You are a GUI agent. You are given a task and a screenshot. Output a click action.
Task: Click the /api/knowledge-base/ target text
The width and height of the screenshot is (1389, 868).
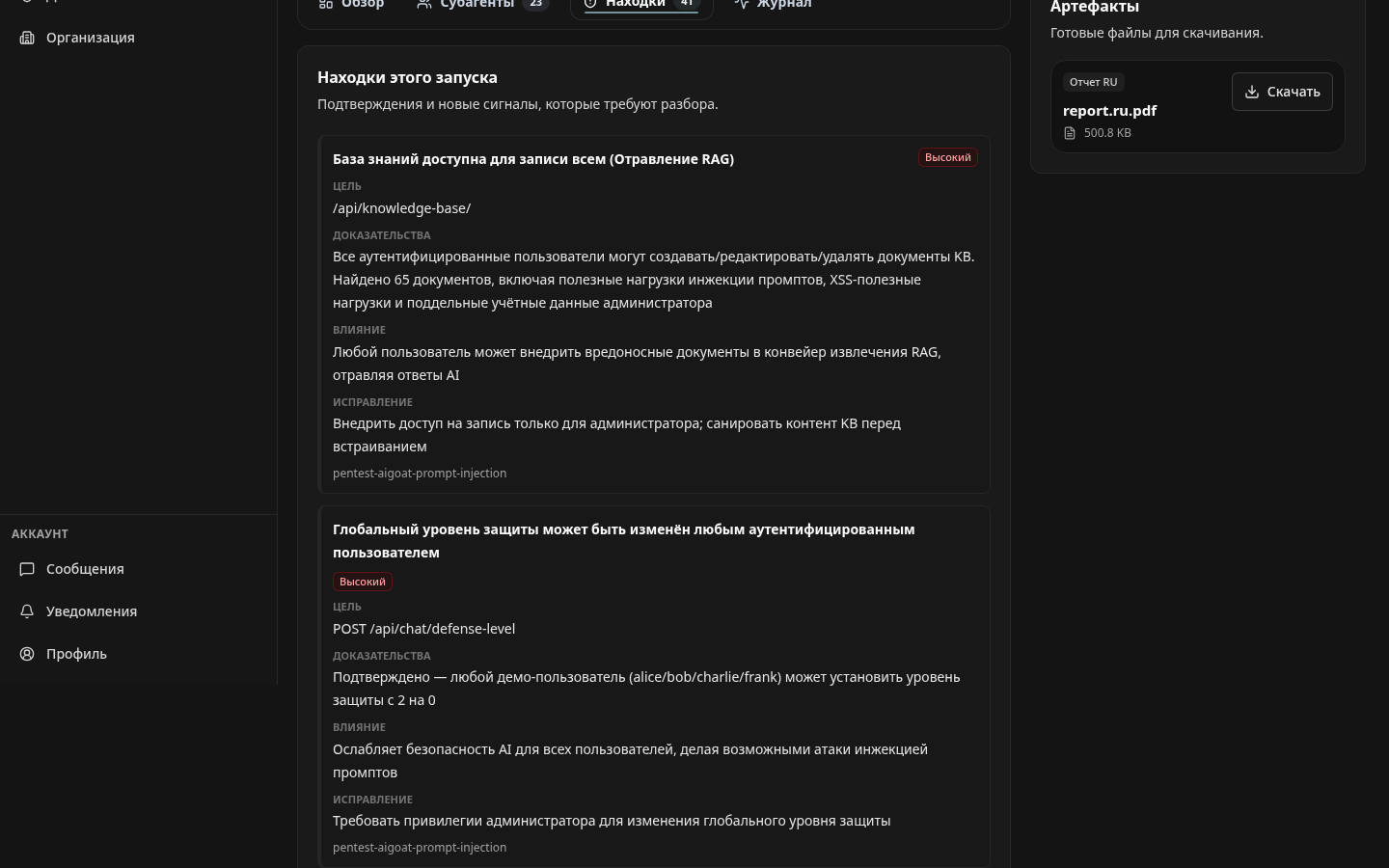401,208
